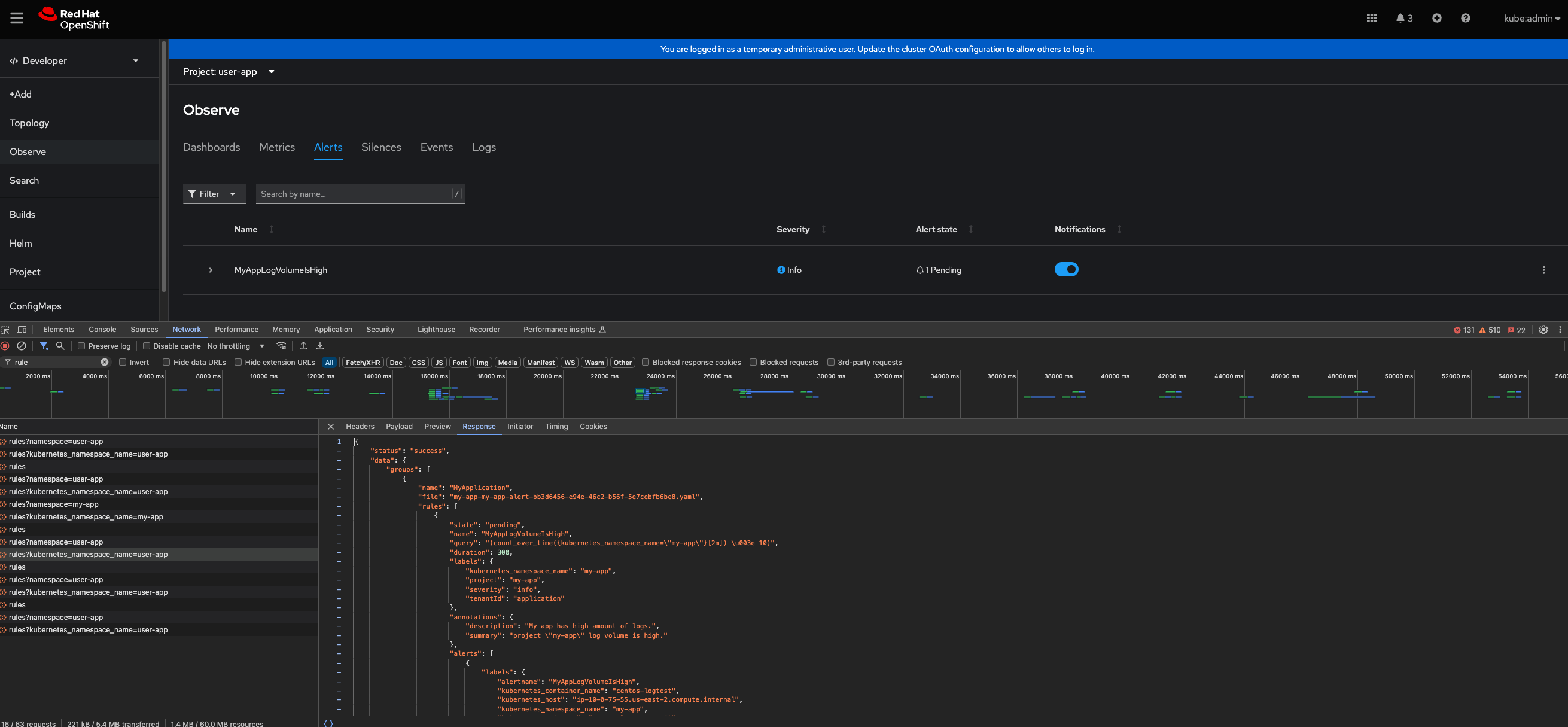1568x727 pixels.
Task: Open the application launcher grid icon
Action: 1371,19
